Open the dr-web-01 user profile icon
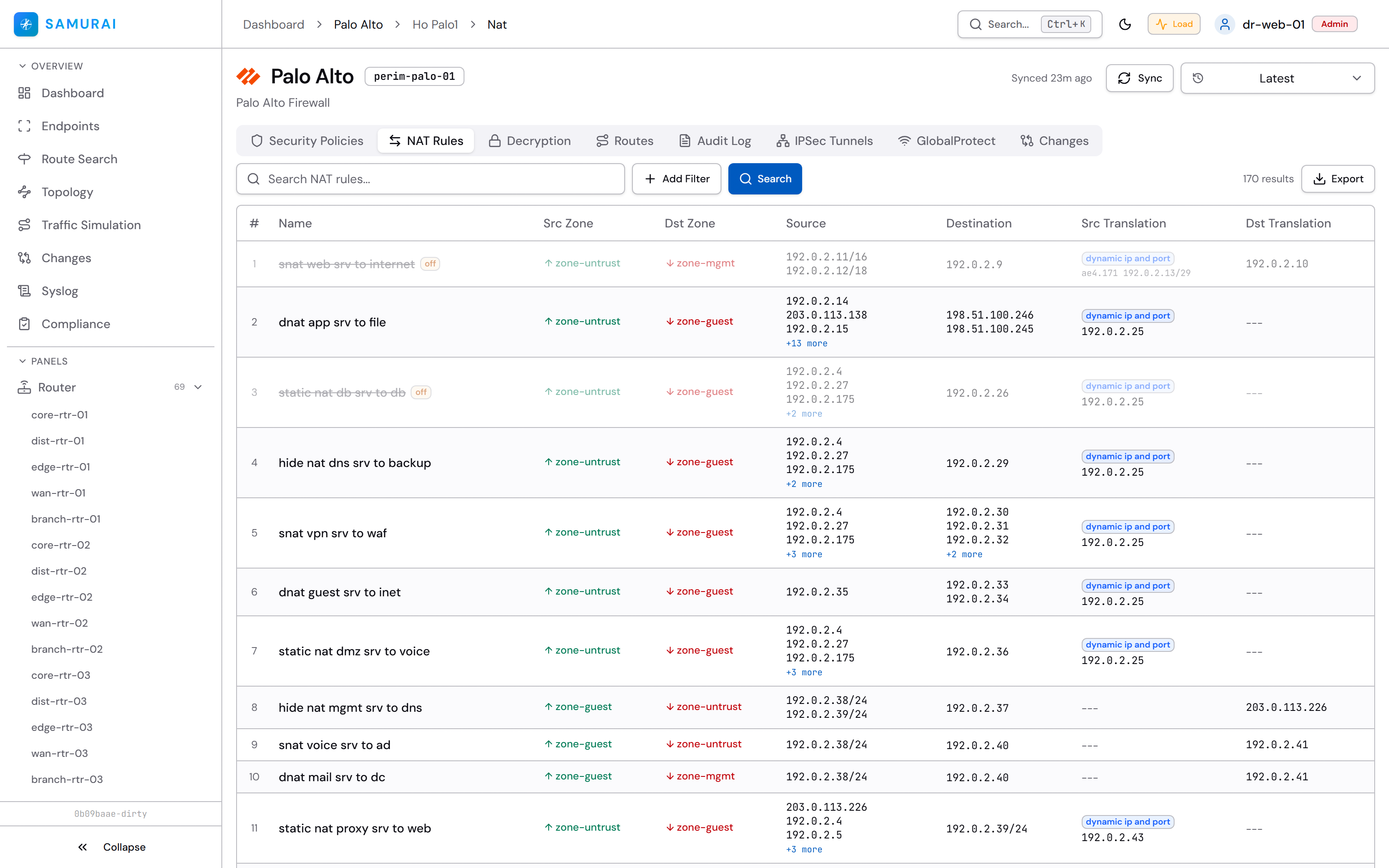The height and width of the screenshot is (868, 1389). coord(1225,24)
